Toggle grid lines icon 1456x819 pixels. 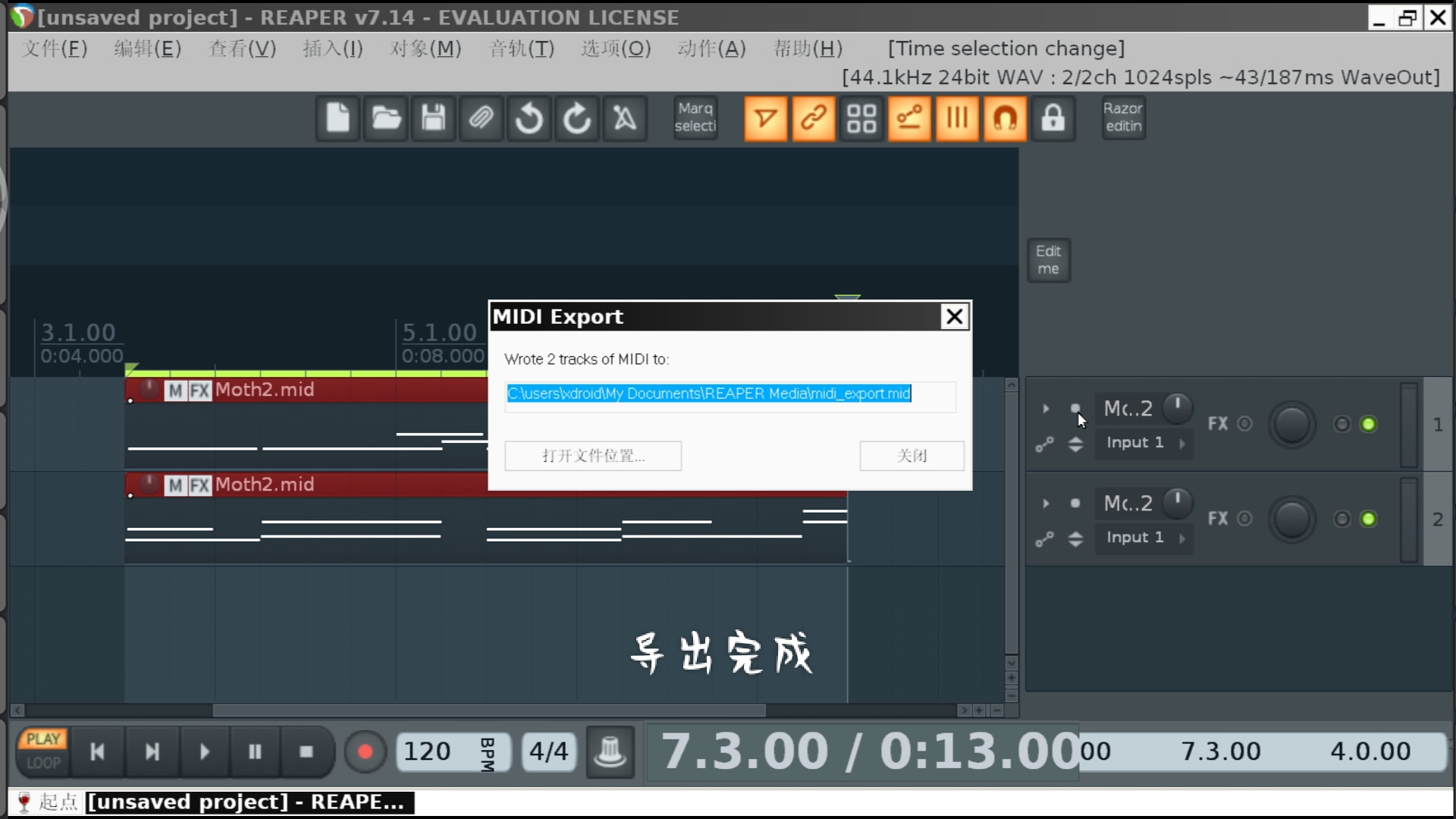coord(957,118)
